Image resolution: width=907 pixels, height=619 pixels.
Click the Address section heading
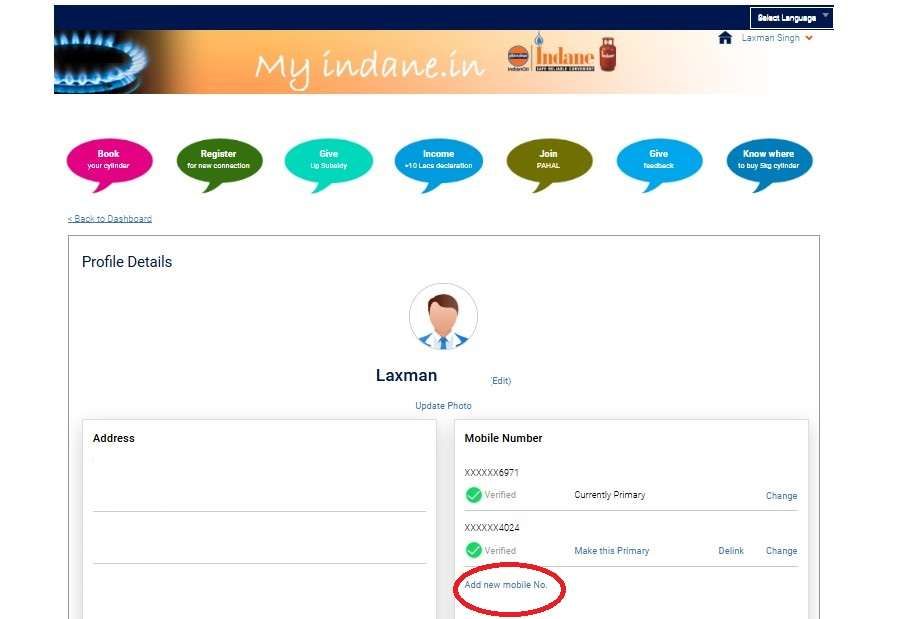(x=113, y=439)
